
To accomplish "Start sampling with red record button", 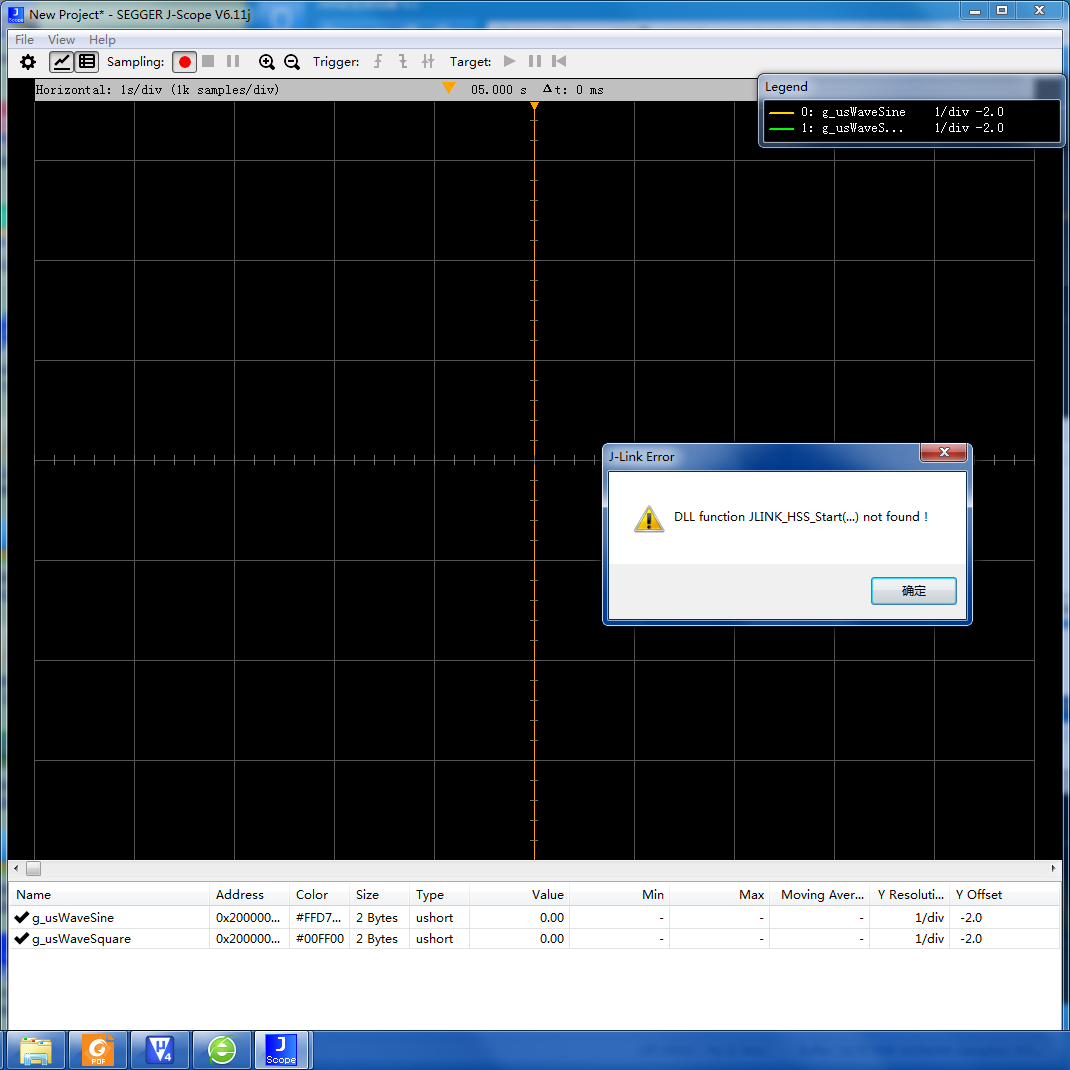I will [184, 62].
